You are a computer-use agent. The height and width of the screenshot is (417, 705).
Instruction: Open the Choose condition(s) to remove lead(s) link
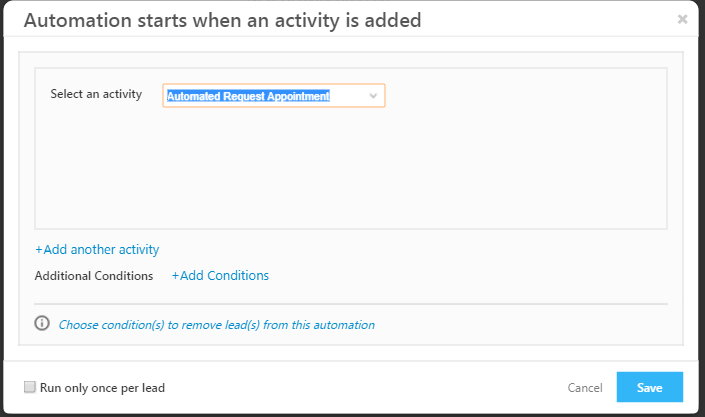216,325
